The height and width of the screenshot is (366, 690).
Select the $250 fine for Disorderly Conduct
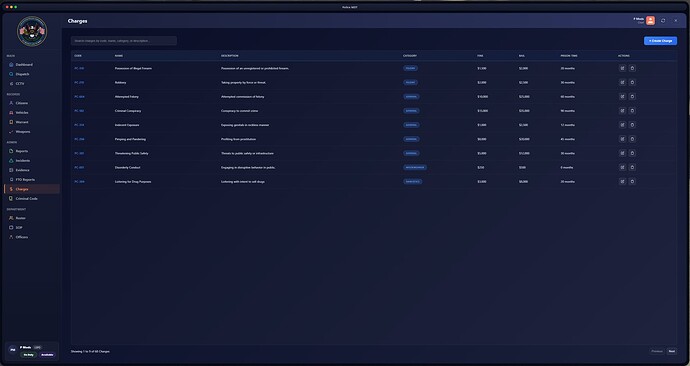(x=481, y=167)
